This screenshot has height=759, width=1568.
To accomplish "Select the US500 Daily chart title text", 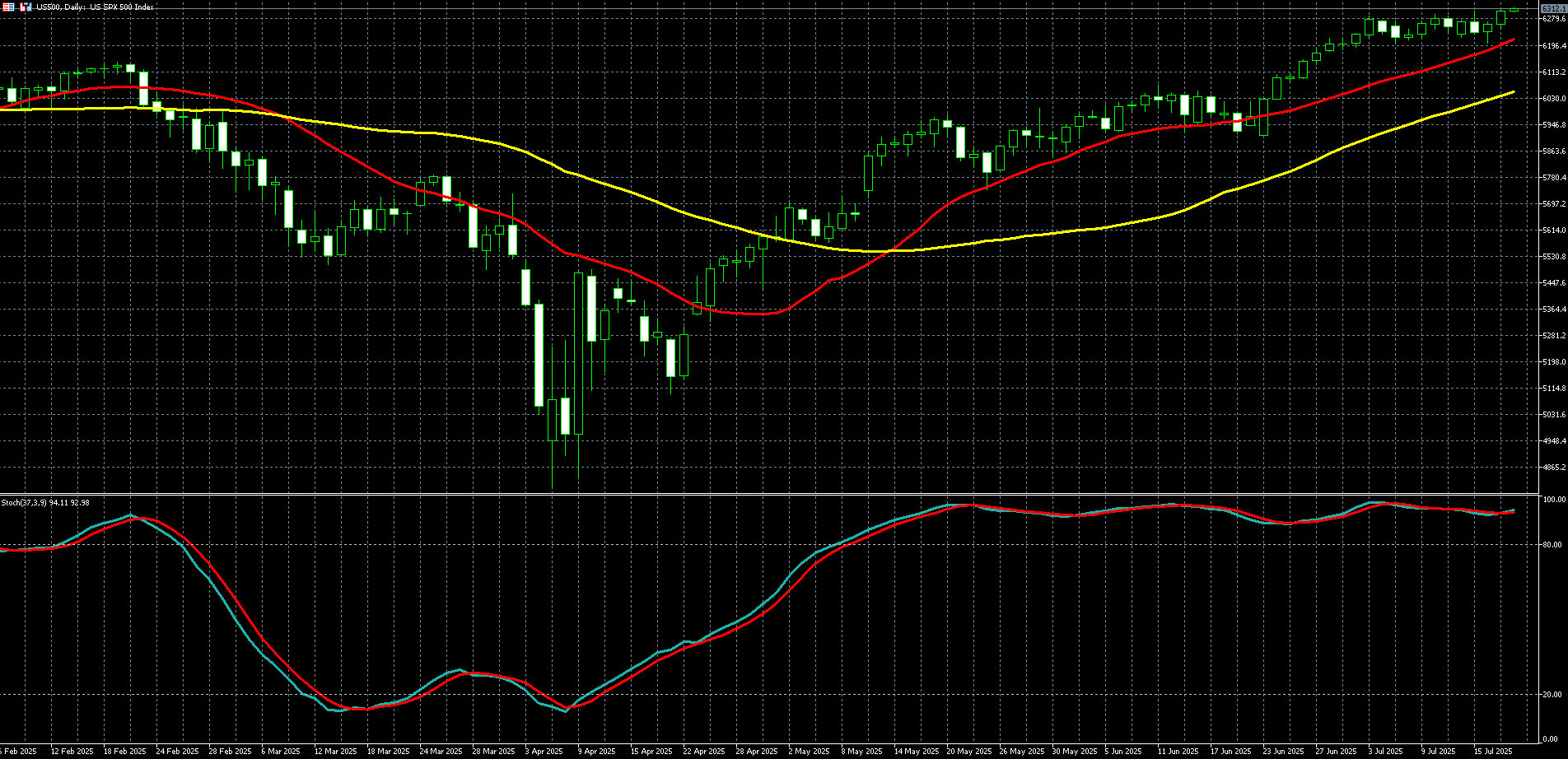I will click(95, 7).
